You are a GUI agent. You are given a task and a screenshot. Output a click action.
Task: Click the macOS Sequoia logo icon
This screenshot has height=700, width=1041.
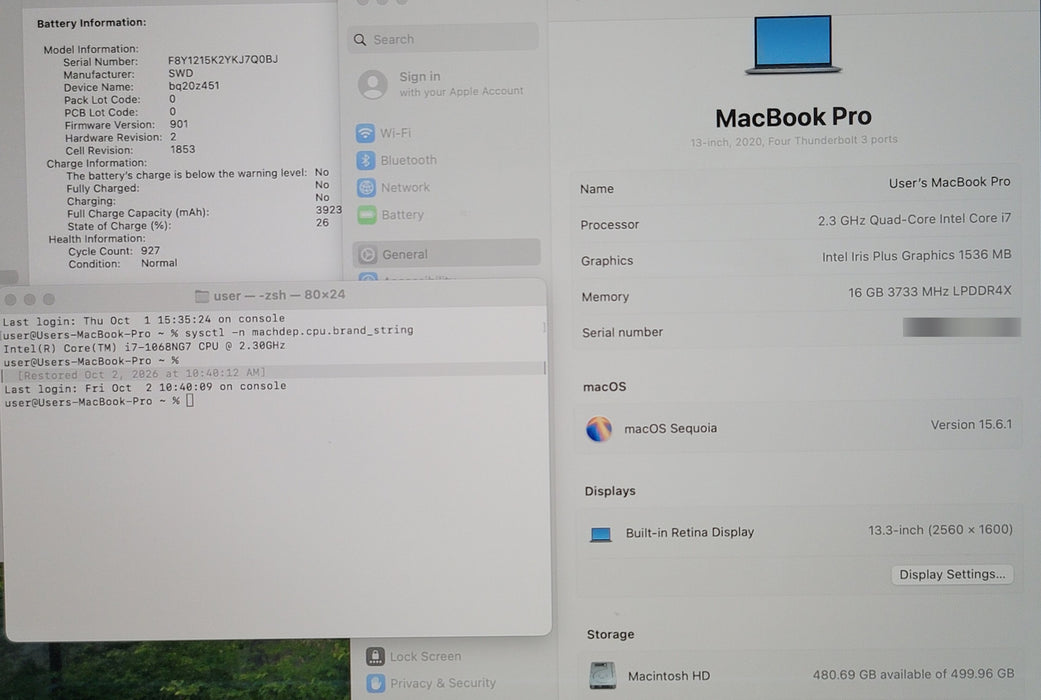(599, 429)
